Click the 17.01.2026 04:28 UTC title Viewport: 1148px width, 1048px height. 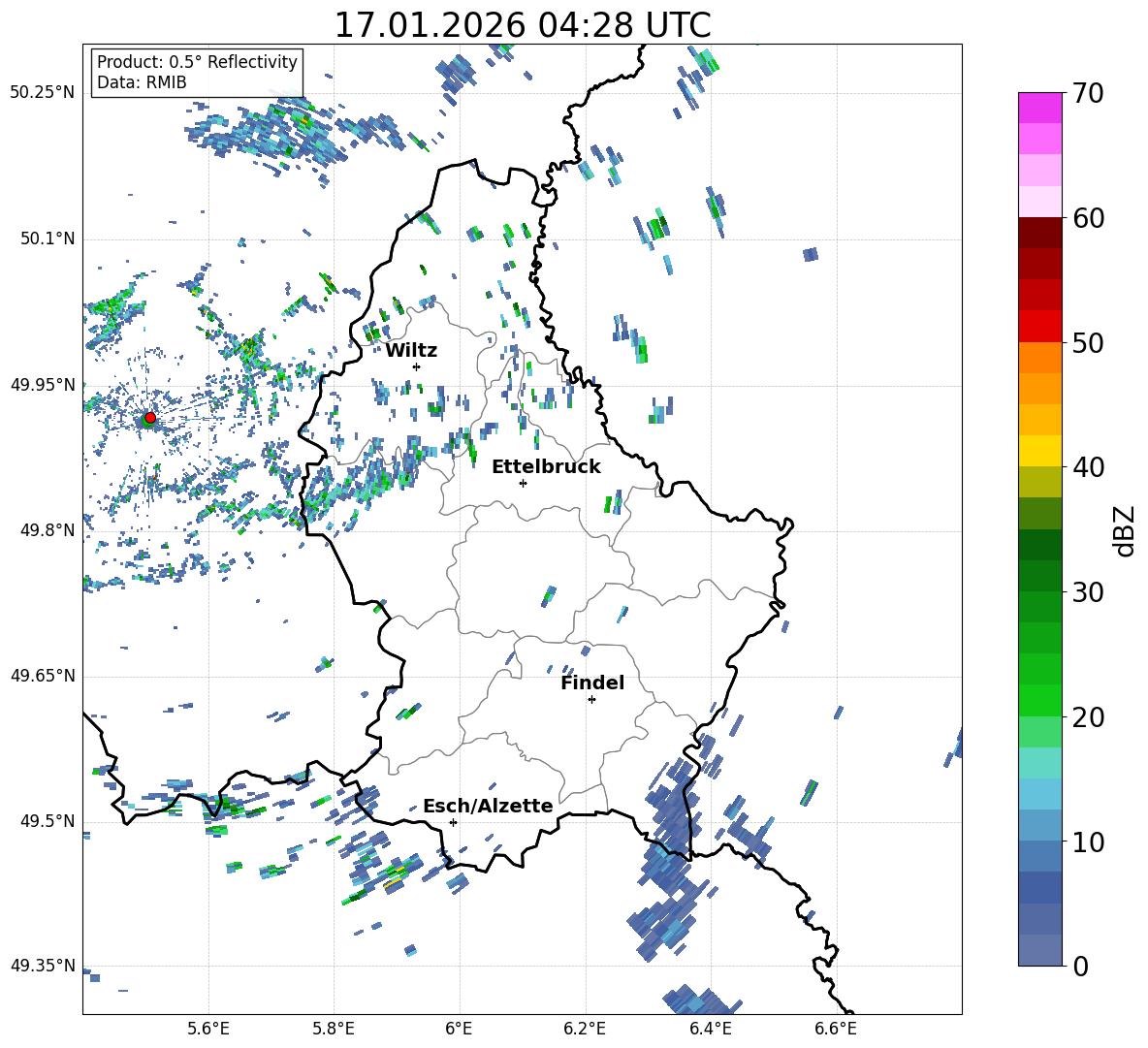click(x=522, y=24)
